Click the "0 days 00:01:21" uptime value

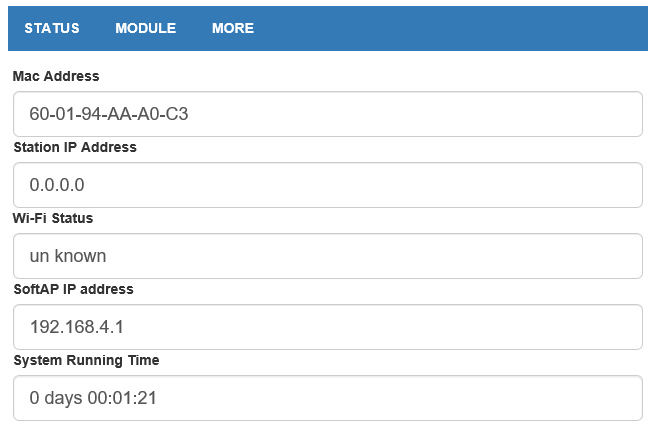93,398
